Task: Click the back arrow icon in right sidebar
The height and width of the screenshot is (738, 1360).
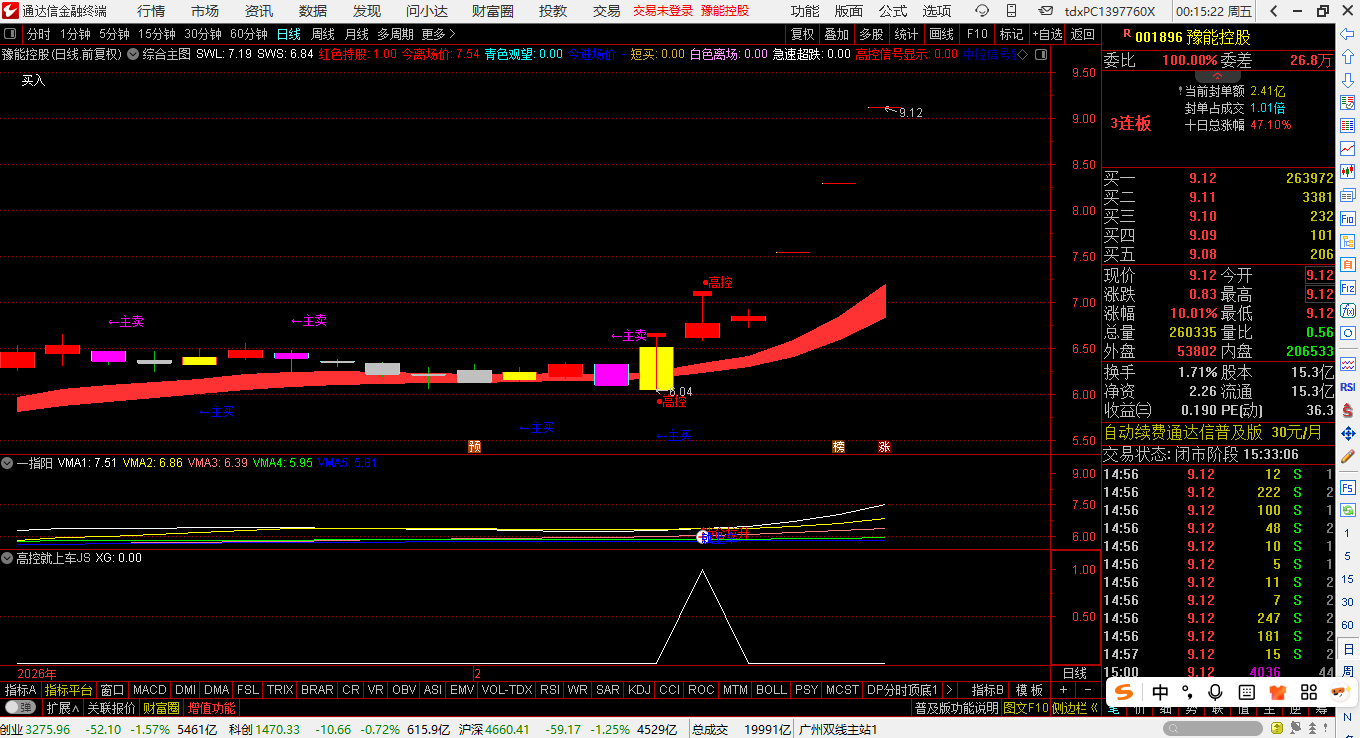Action: [1347, 34]
